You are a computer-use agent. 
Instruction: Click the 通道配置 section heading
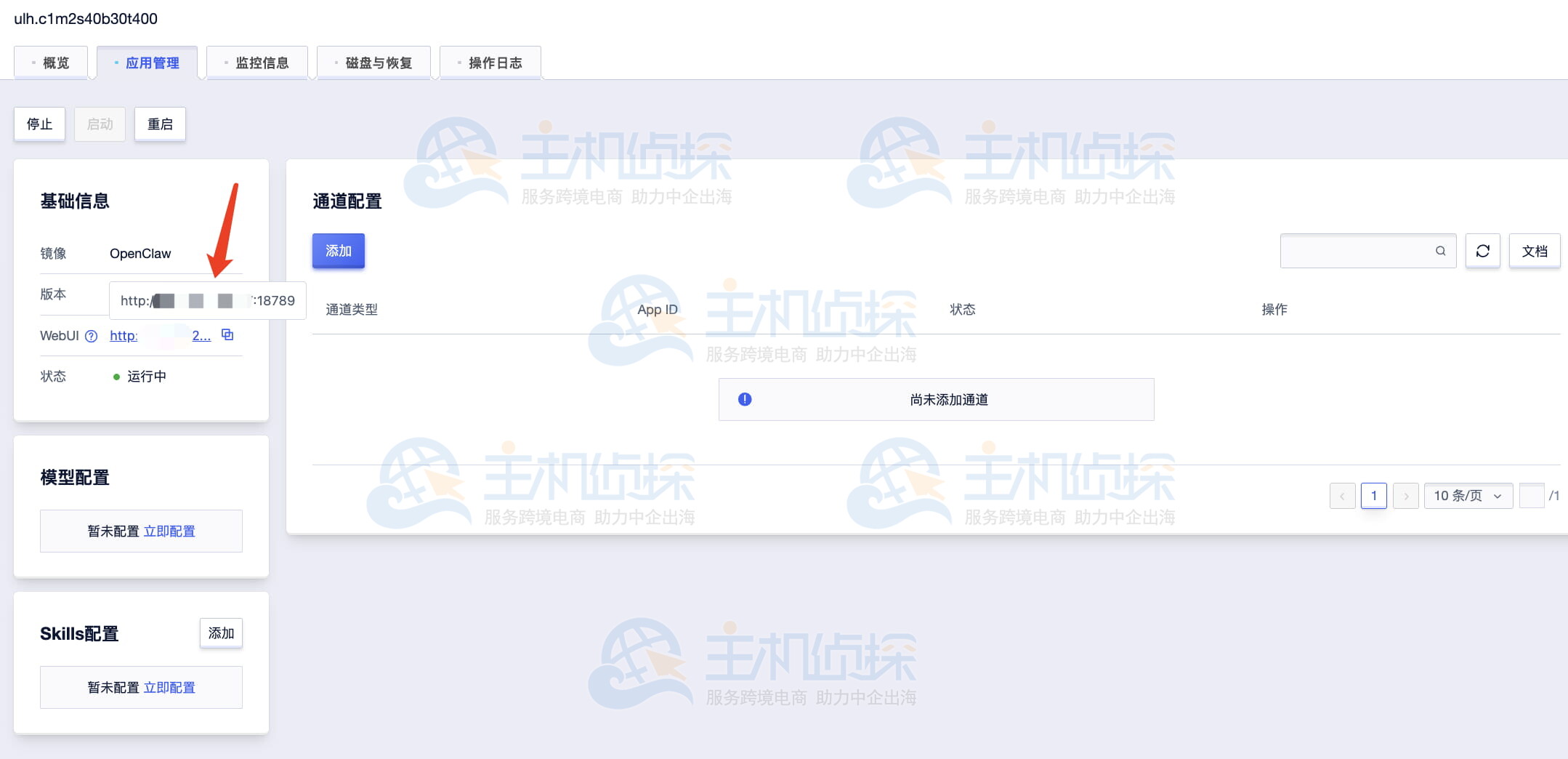click(347, 201)
